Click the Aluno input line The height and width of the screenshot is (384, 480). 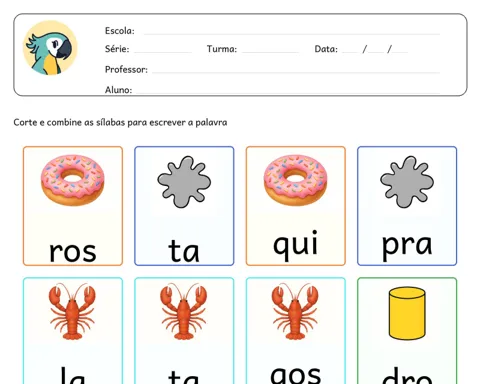[287, 90]
